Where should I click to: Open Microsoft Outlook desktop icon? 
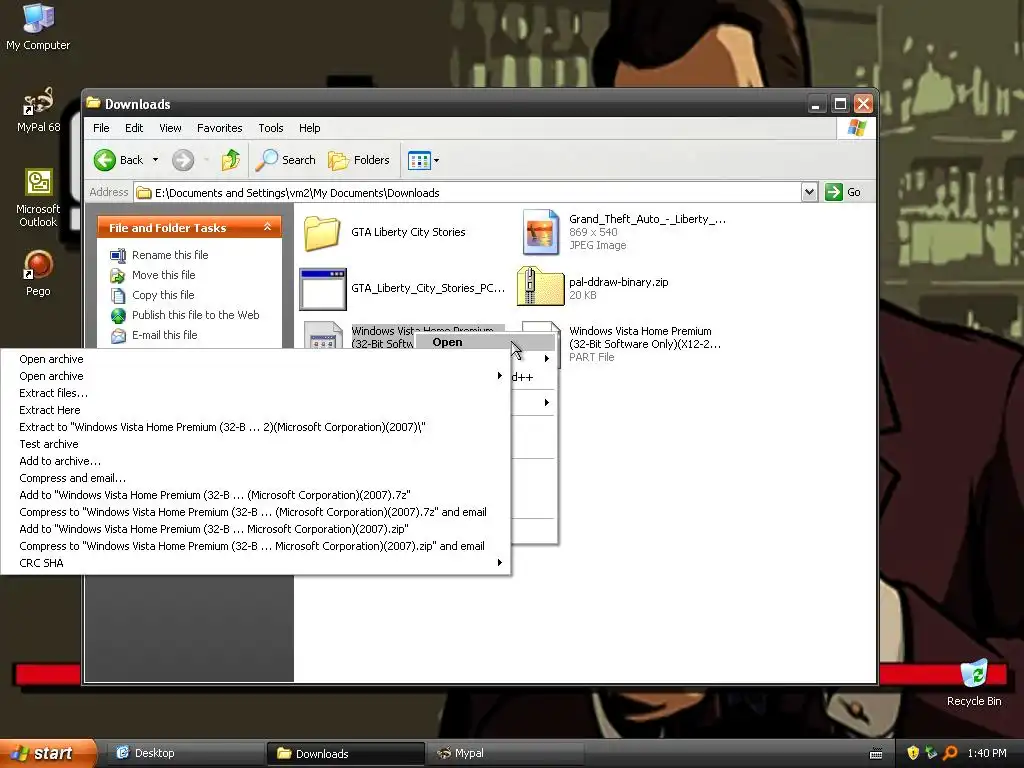[38, 198]
